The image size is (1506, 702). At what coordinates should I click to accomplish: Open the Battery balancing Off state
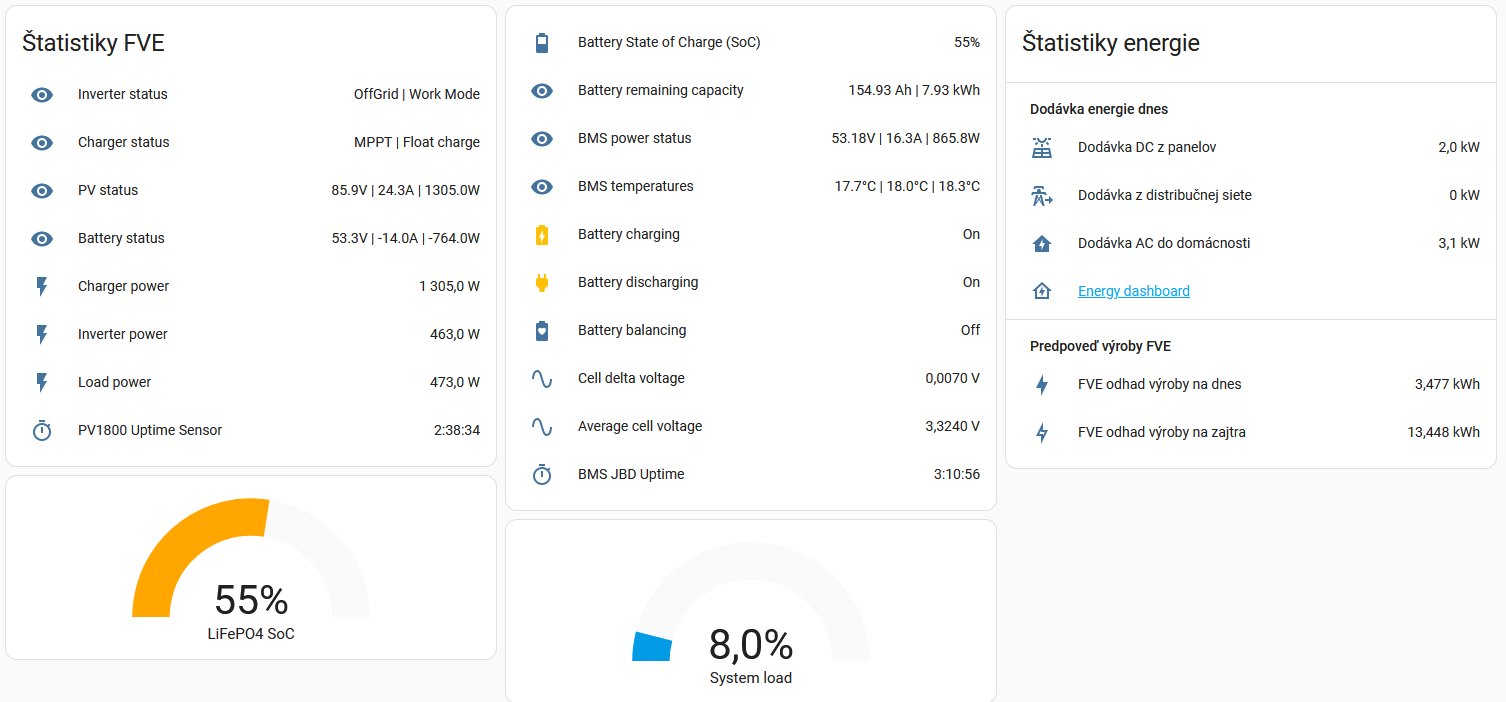click(x=970, y=331)
